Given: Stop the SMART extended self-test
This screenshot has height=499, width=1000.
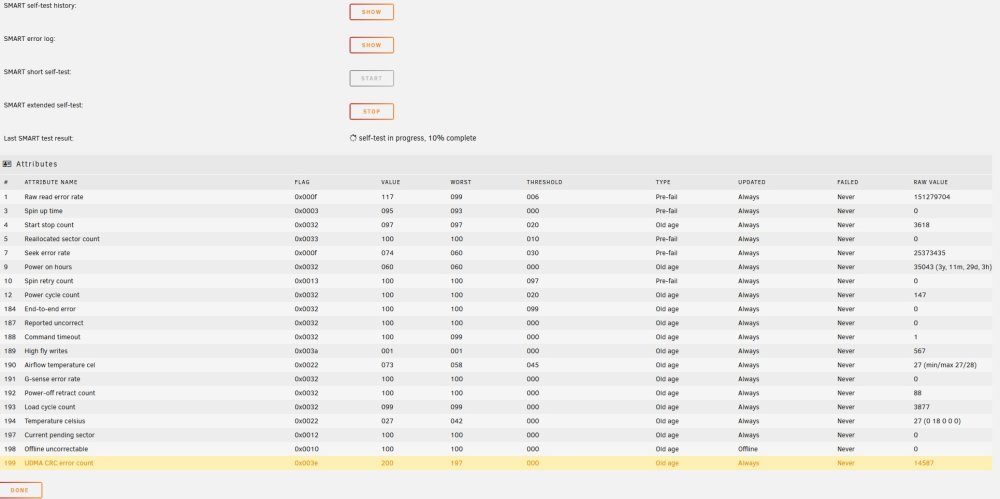Looking at the screenshot, I should click(x=371, y=112).
